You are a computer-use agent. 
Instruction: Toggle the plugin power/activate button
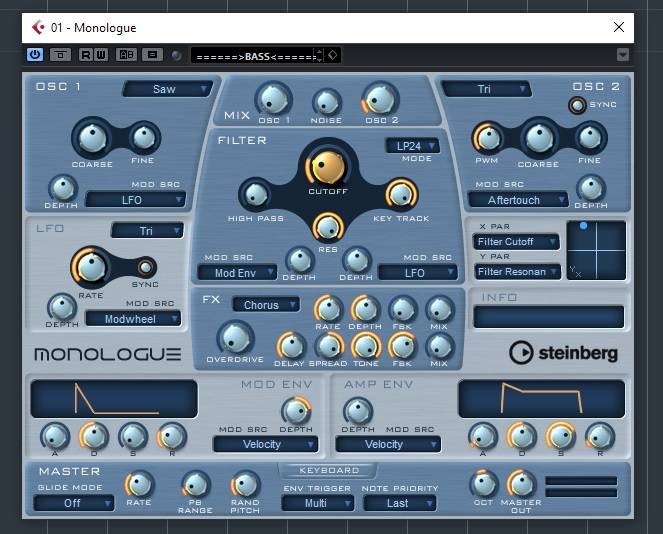35,55
